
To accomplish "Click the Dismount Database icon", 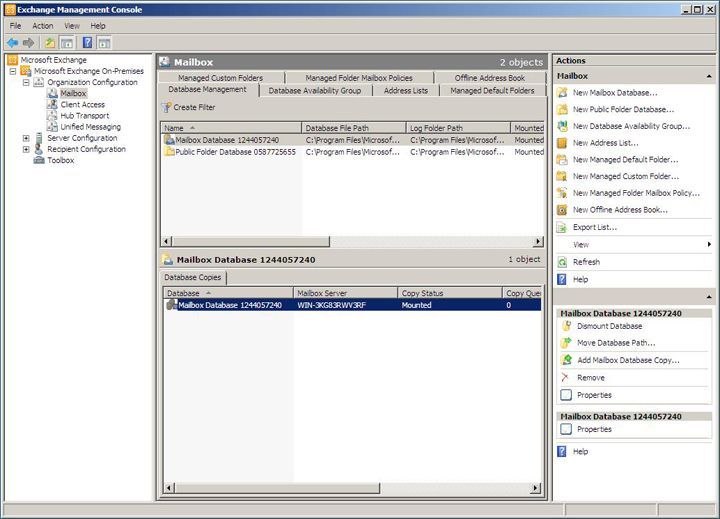I will 567,326.
